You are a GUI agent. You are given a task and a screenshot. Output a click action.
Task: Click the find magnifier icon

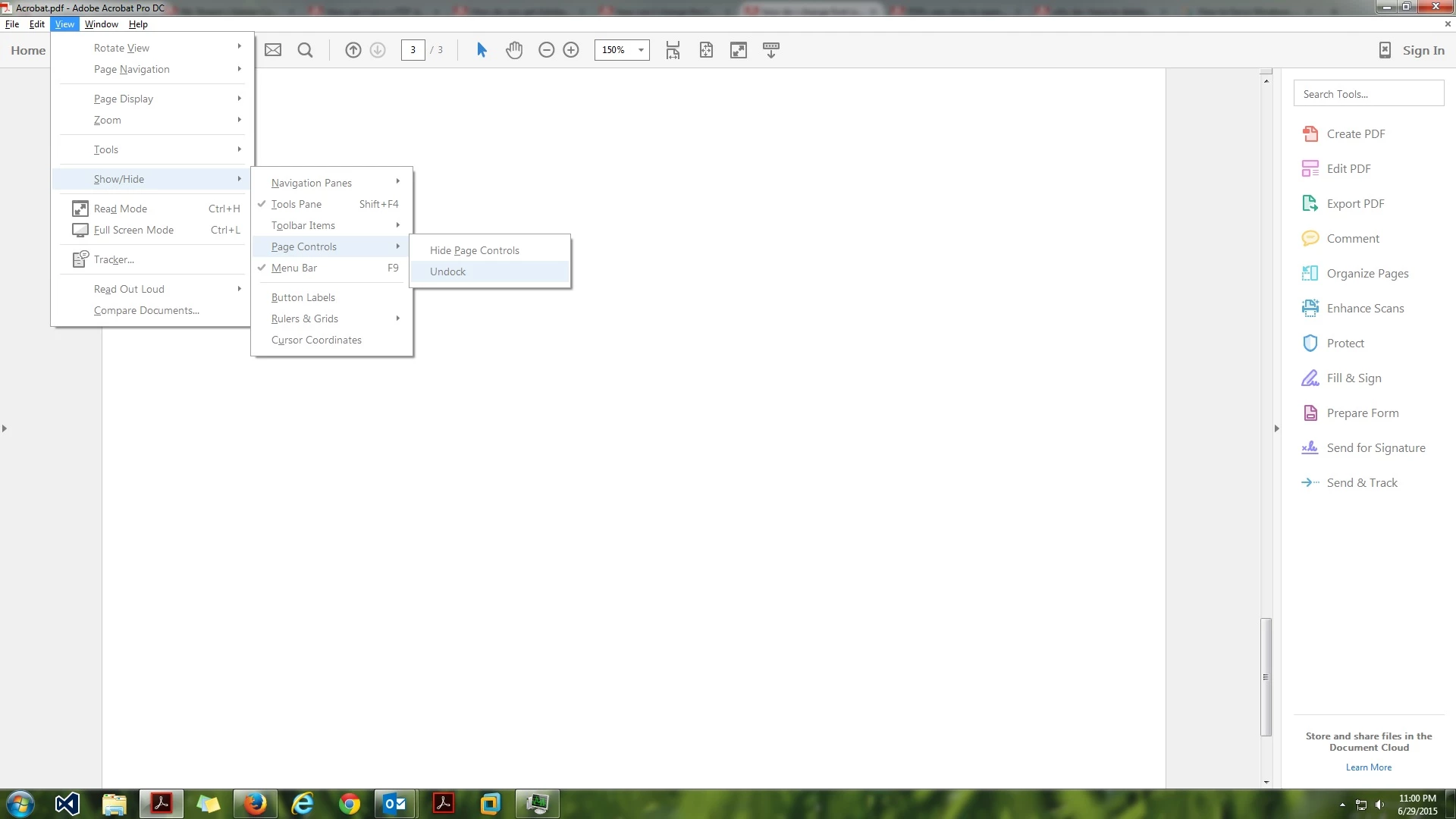tap(305, 50)
